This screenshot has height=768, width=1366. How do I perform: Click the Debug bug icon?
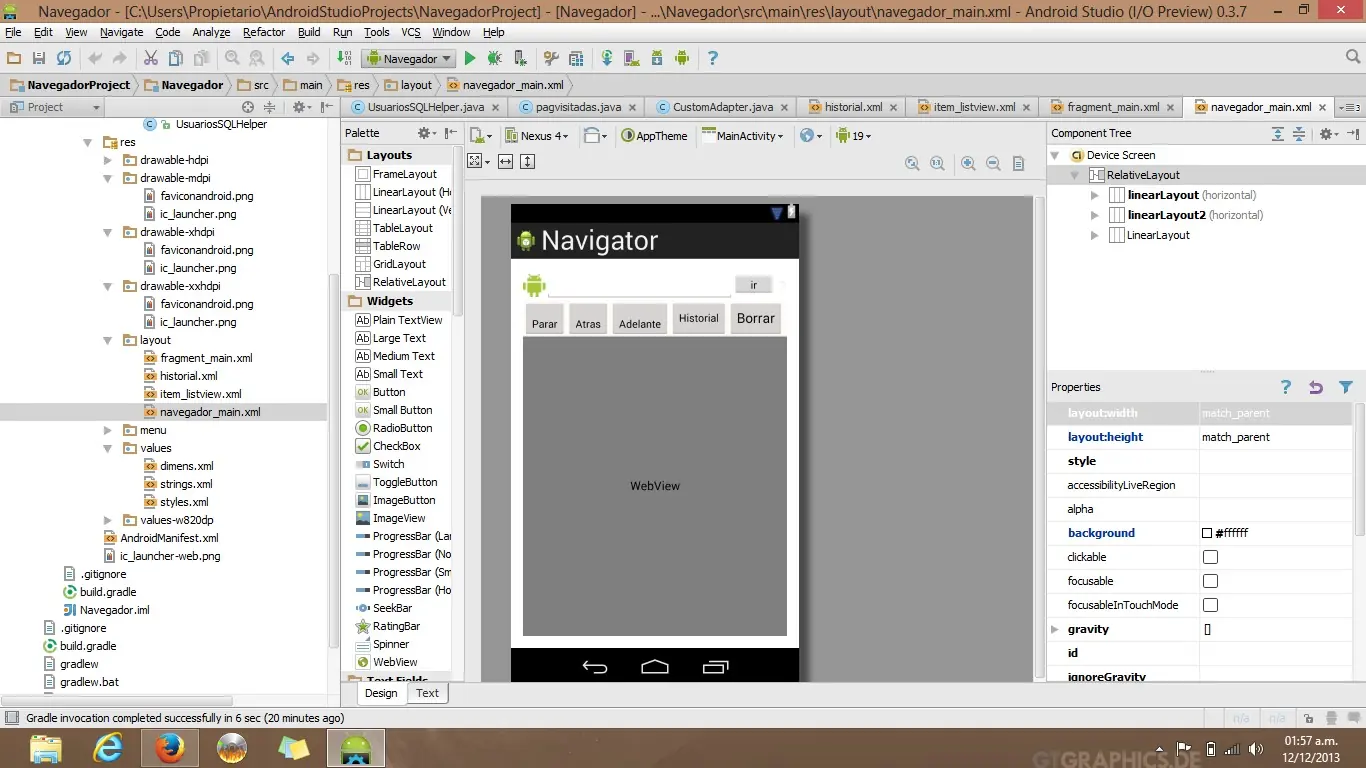tap(494, 59)
